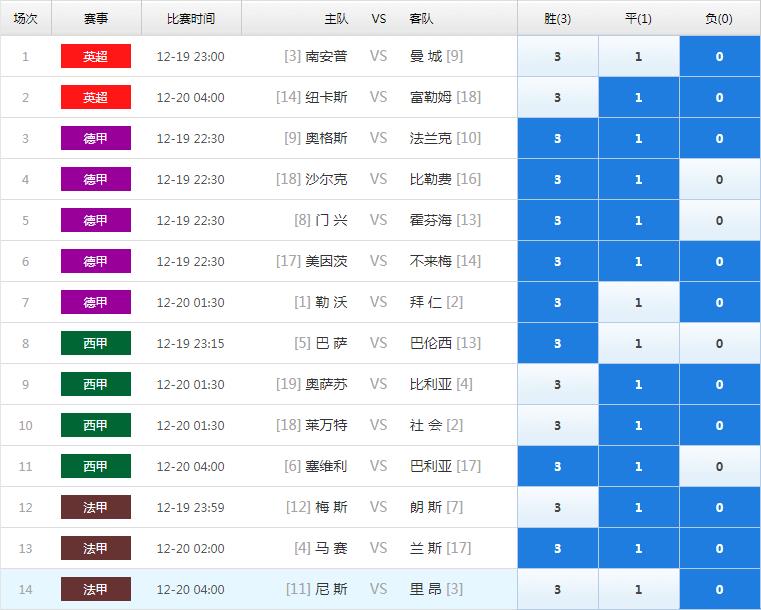761x610 pixels.
Task: Click home team 塞维利
Action: pyautogui.click(x=326, y=466)
